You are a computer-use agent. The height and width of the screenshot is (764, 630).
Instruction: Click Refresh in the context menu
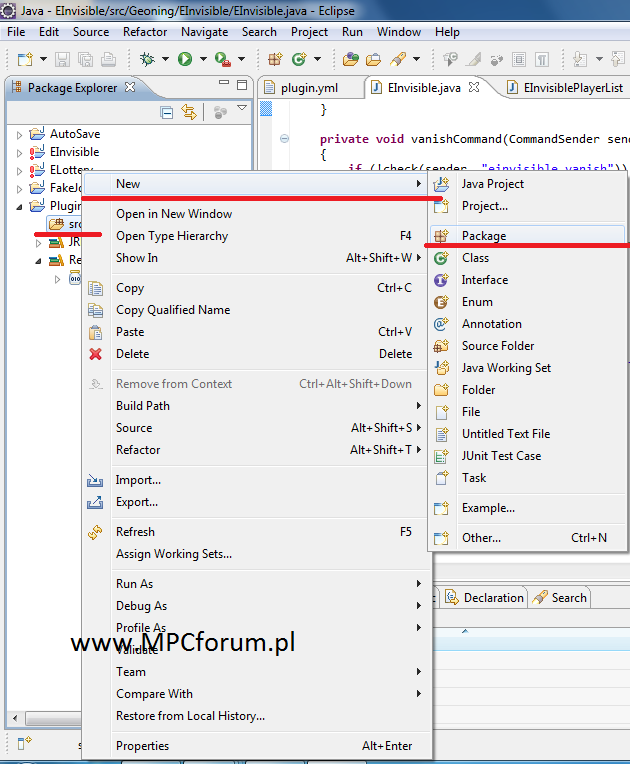tap(257, 532)
